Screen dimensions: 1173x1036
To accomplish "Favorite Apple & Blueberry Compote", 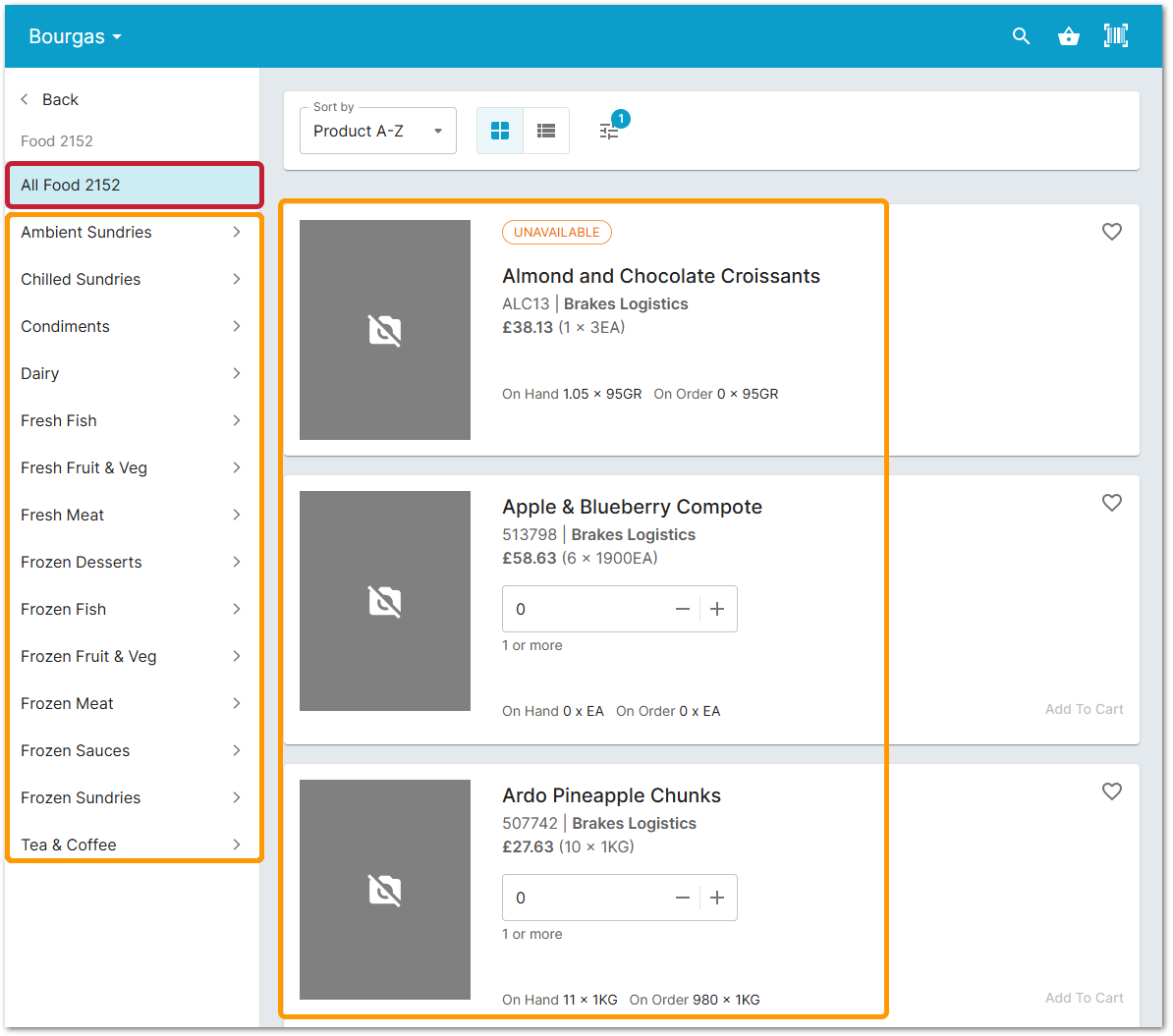I will click(x=1111, y=502).
